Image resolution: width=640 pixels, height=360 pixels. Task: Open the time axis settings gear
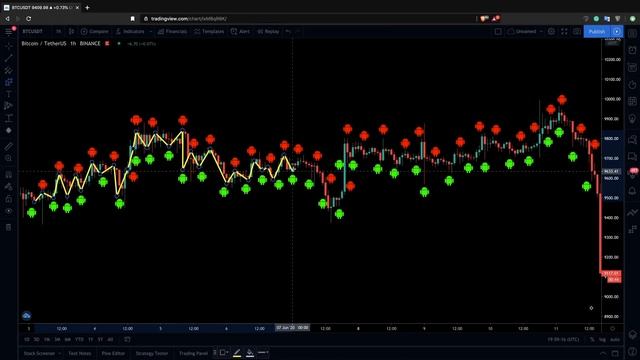click(612, 328)
